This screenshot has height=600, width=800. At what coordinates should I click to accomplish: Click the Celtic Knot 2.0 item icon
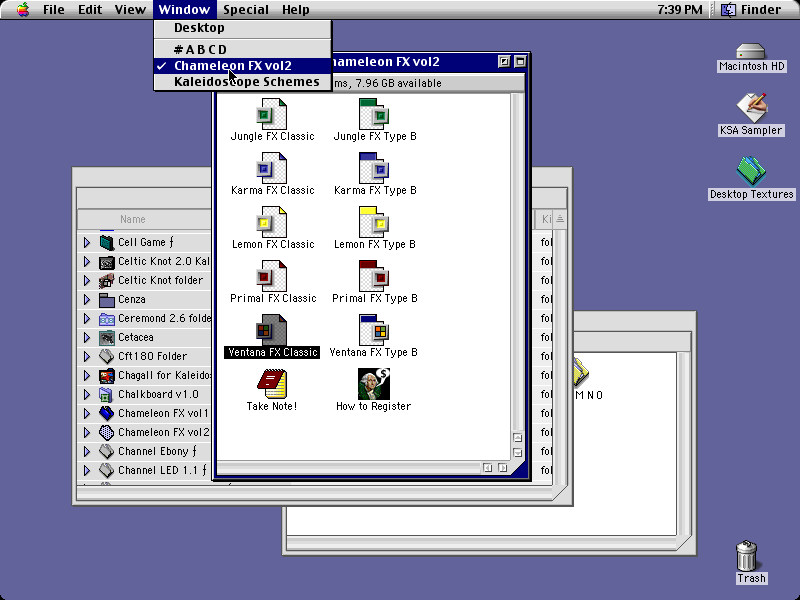(x=107, y=262)
